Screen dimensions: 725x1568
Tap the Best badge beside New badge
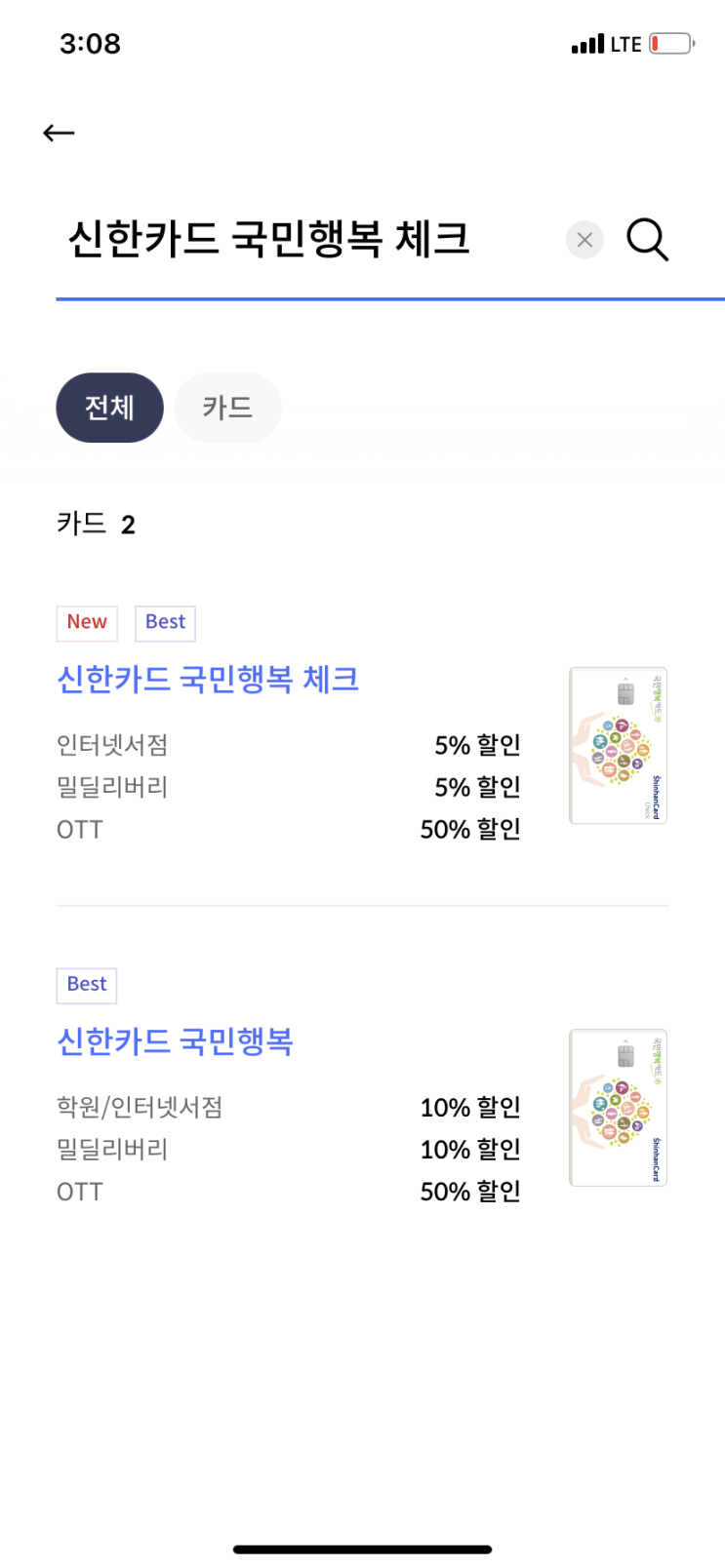165,623
